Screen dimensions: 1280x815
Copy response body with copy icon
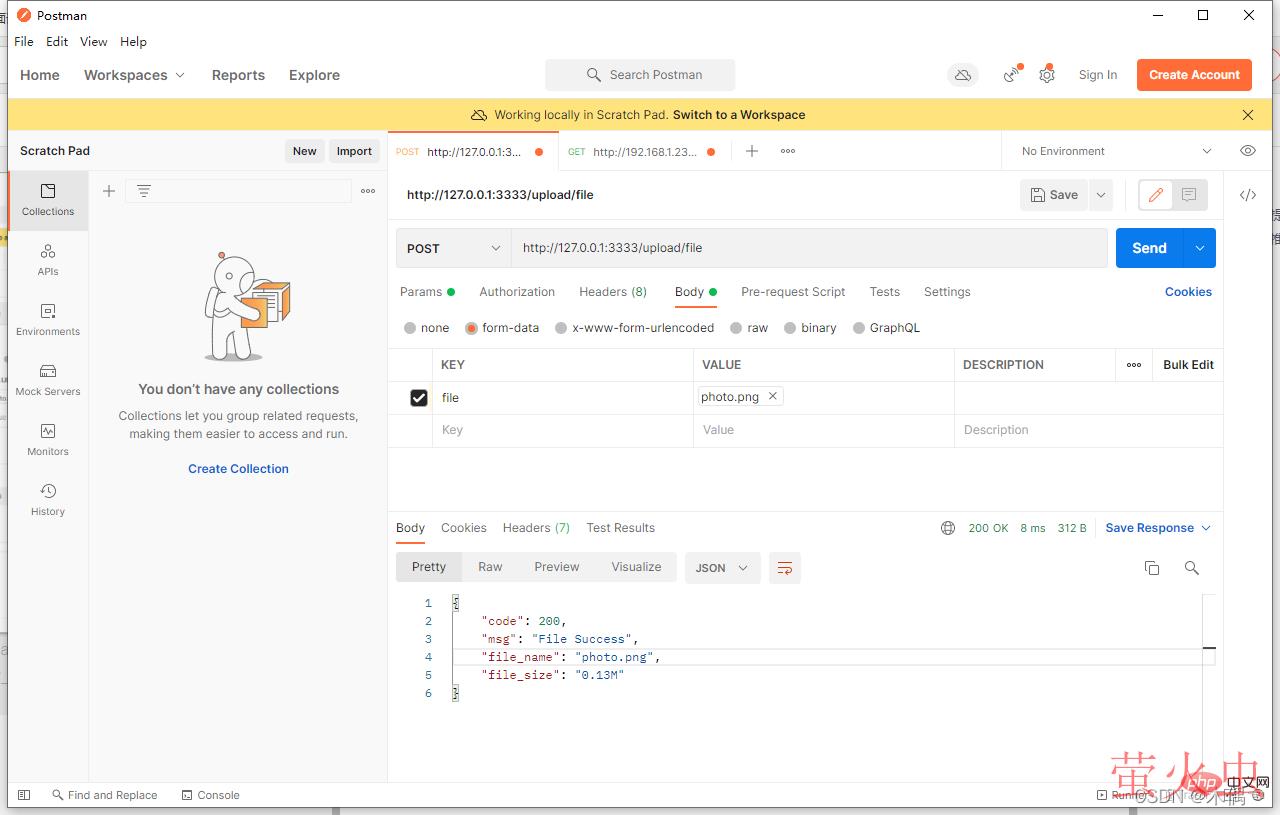coord(1151,568)
